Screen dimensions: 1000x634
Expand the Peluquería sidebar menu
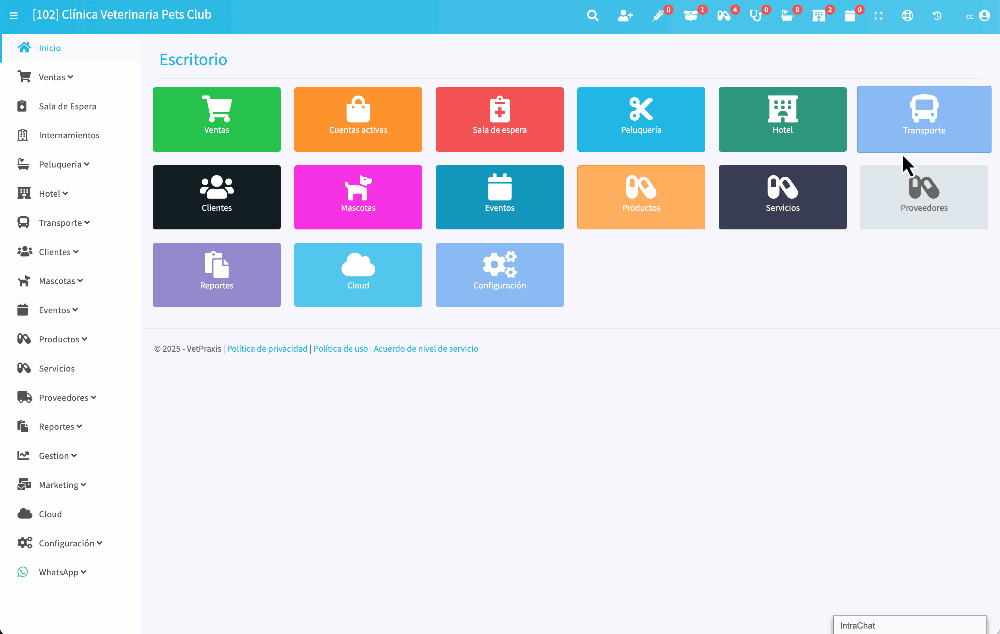[x=63, y=164]
